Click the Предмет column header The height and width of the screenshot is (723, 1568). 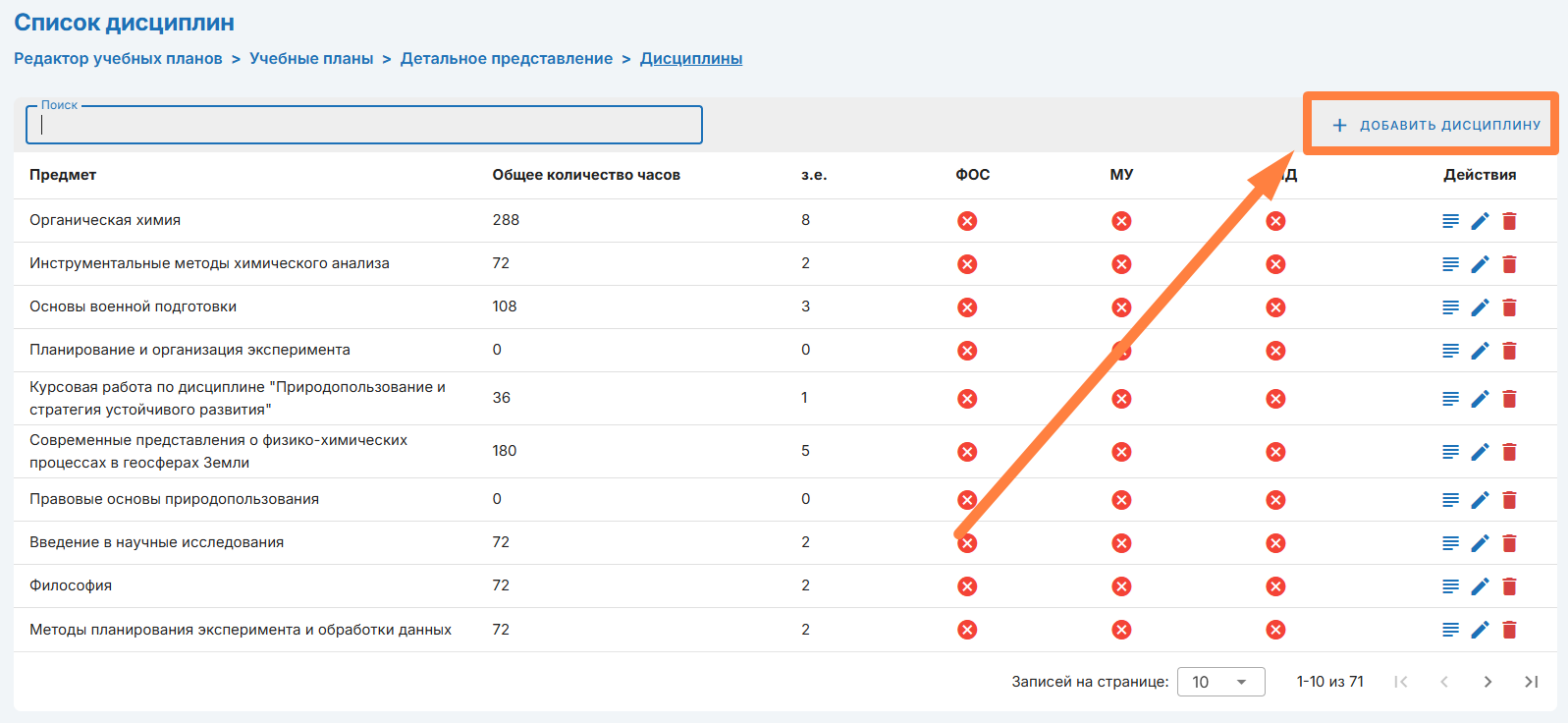[63, 175]
